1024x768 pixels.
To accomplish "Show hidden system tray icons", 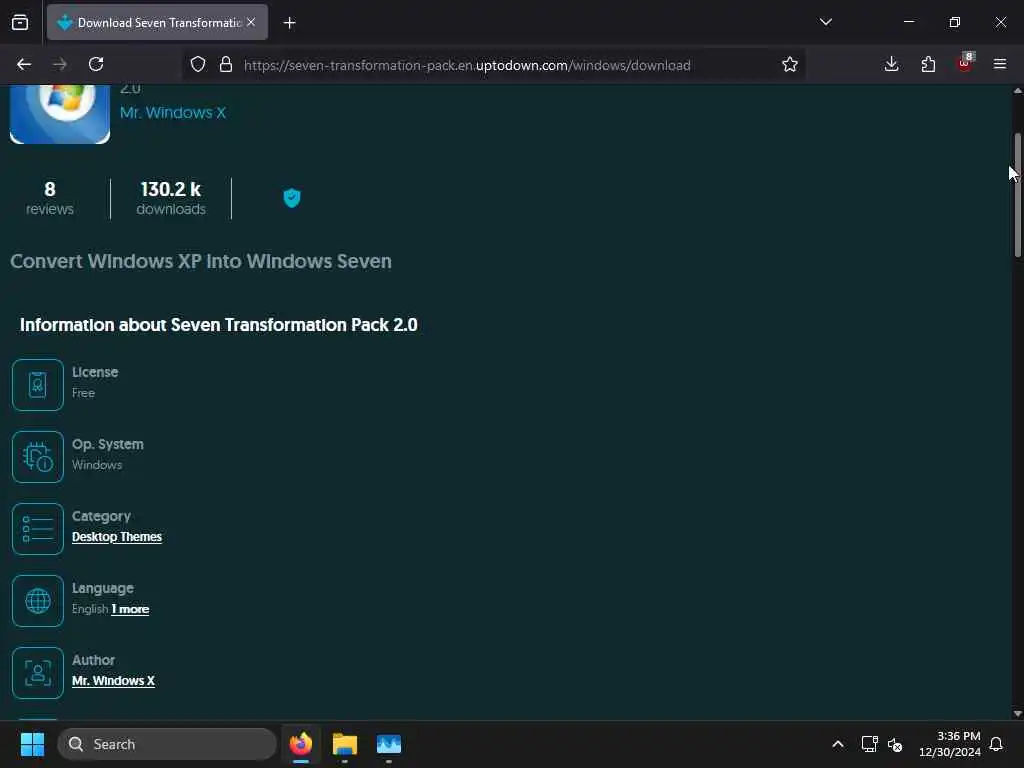I will tap(837, 744).
